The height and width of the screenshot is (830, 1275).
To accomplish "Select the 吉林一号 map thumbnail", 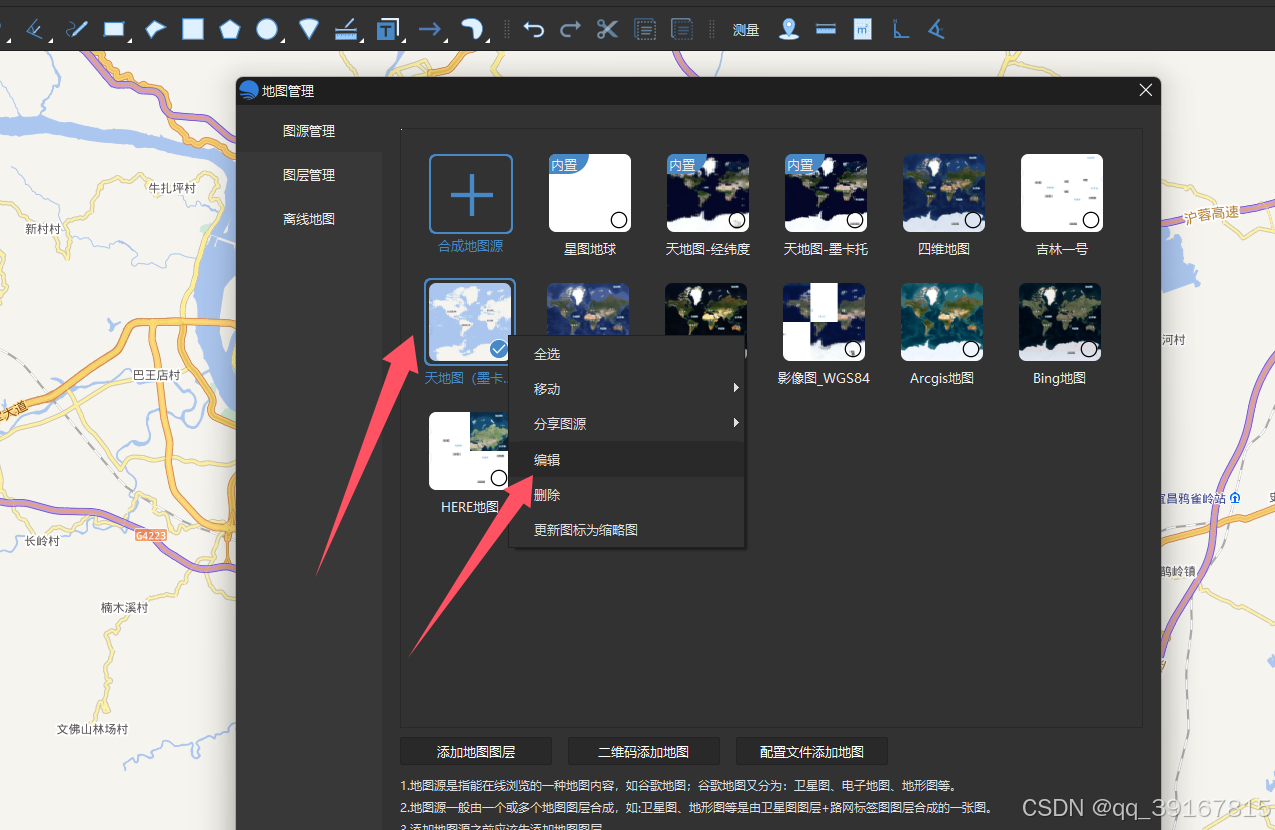I will point(1062,193).
